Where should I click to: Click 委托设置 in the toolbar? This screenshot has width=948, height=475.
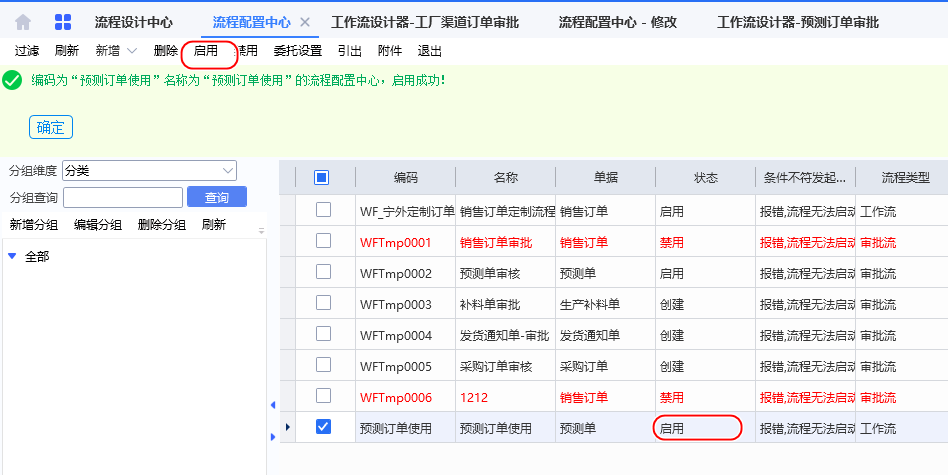(297, 51)
